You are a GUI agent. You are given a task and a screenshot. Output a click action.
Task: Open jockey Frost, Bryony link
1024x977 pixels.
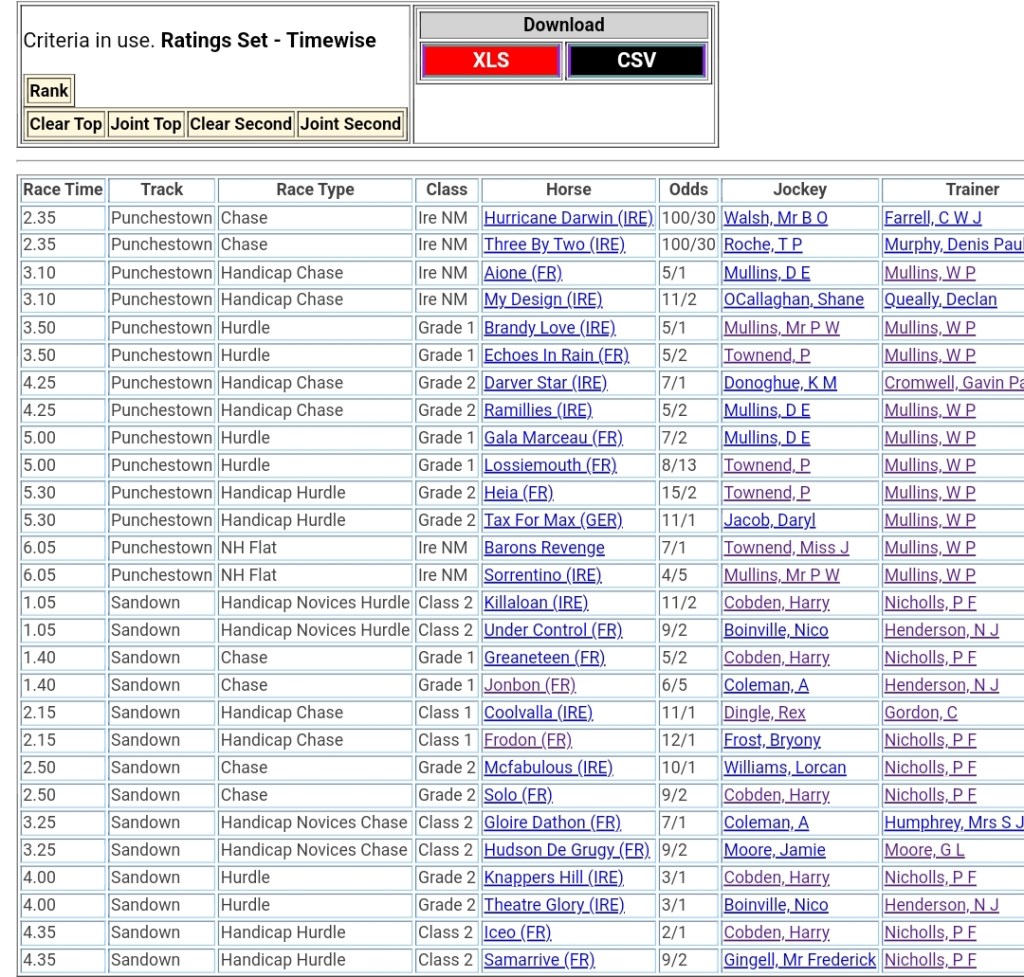click(x=771, y=740)
